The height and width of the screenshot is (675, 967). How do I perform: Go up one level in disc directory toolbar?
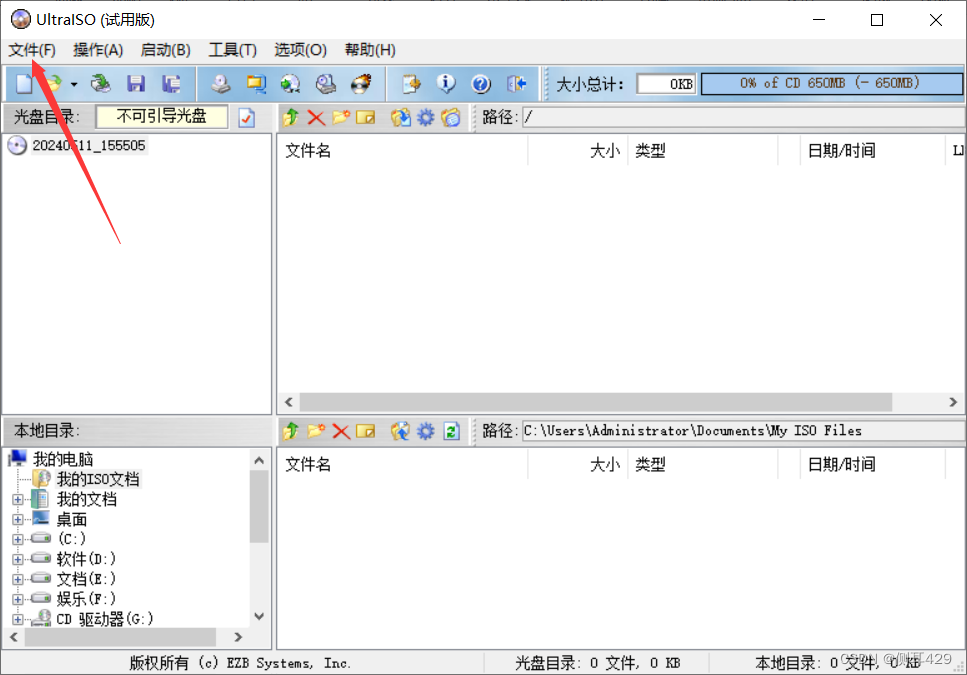click(x=290, y=117)
